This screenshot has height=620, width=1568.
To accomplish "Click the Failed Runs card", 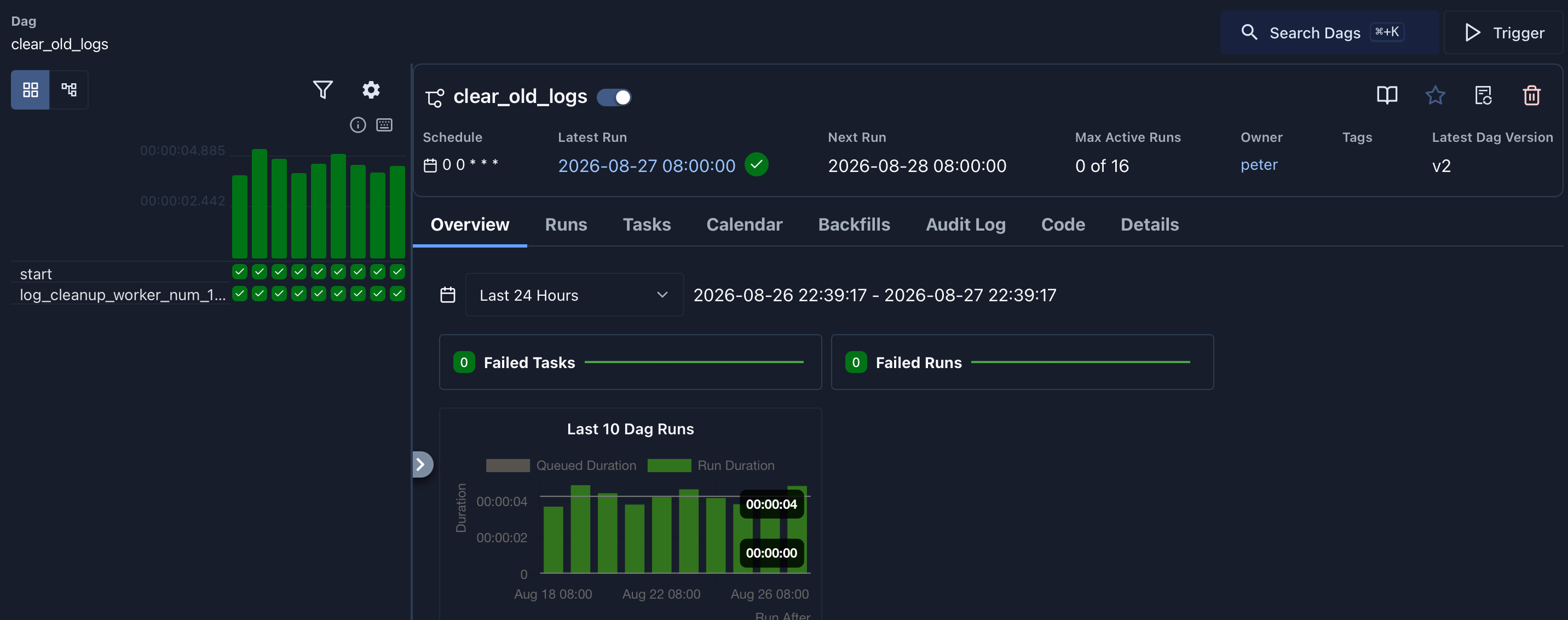I will pos(1022,362).
